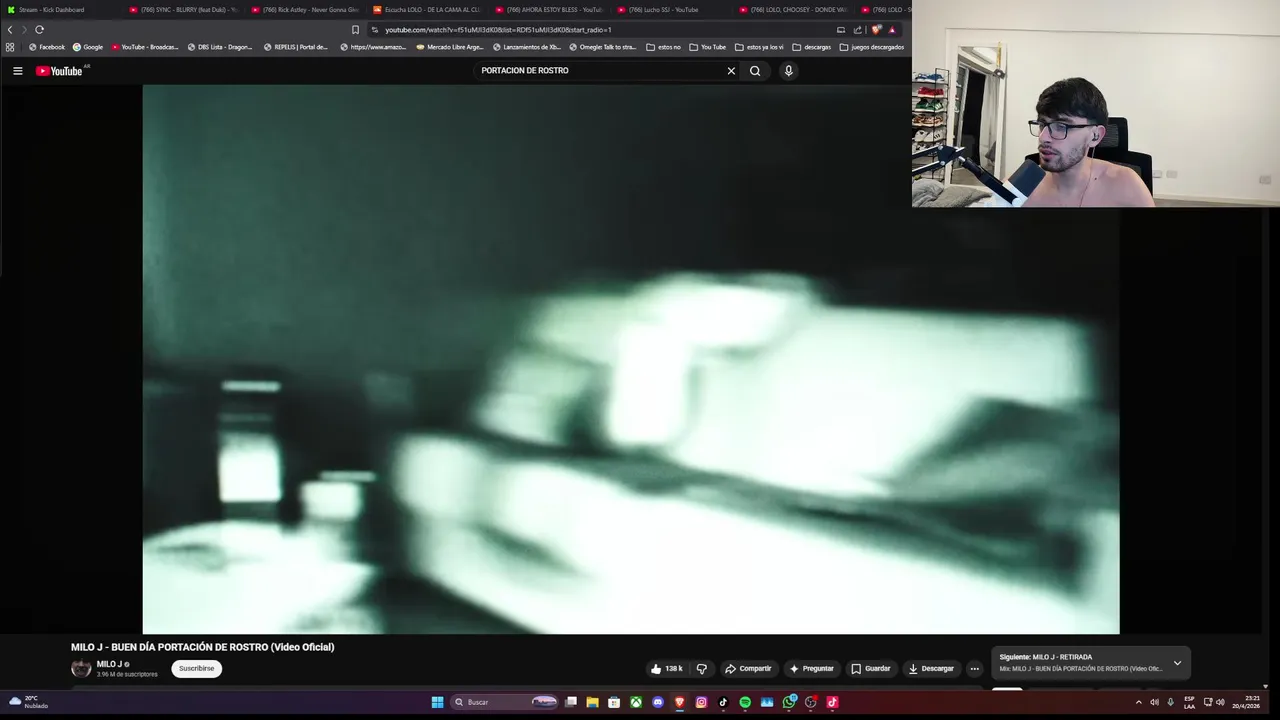Reload the YouTube page
This screenshot has height=720, width=1280.
click(x=39, y=30)
